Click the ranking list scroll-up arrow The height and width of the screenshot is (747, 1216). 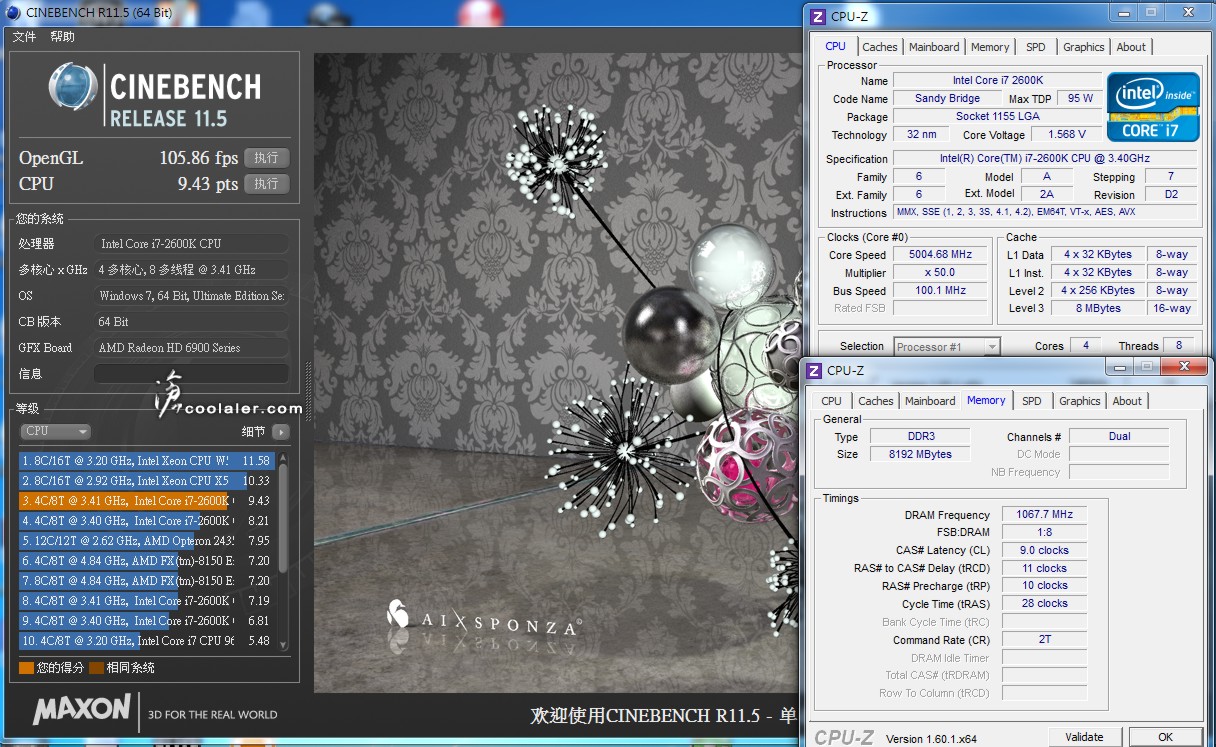284,458
